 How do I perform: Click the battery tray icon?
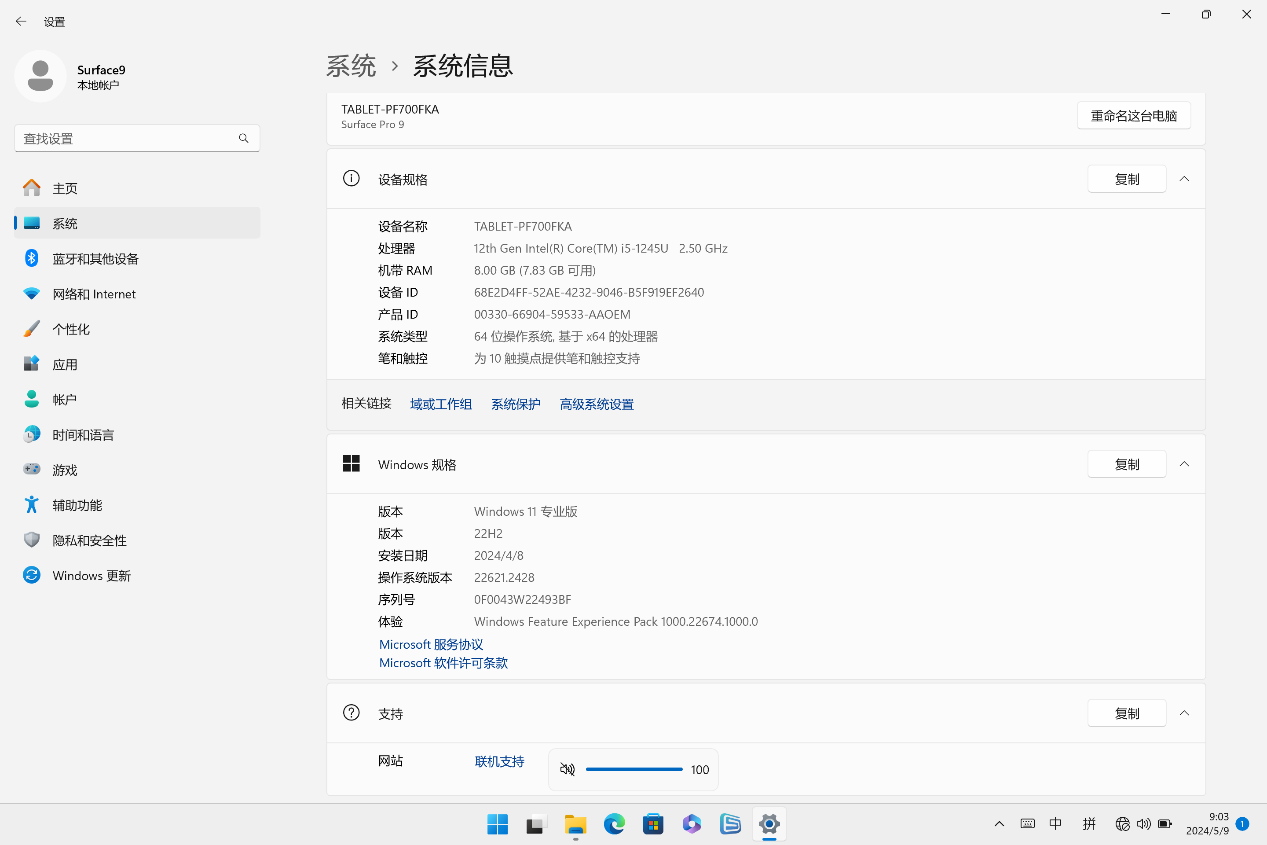click(x=1165, y=824)
